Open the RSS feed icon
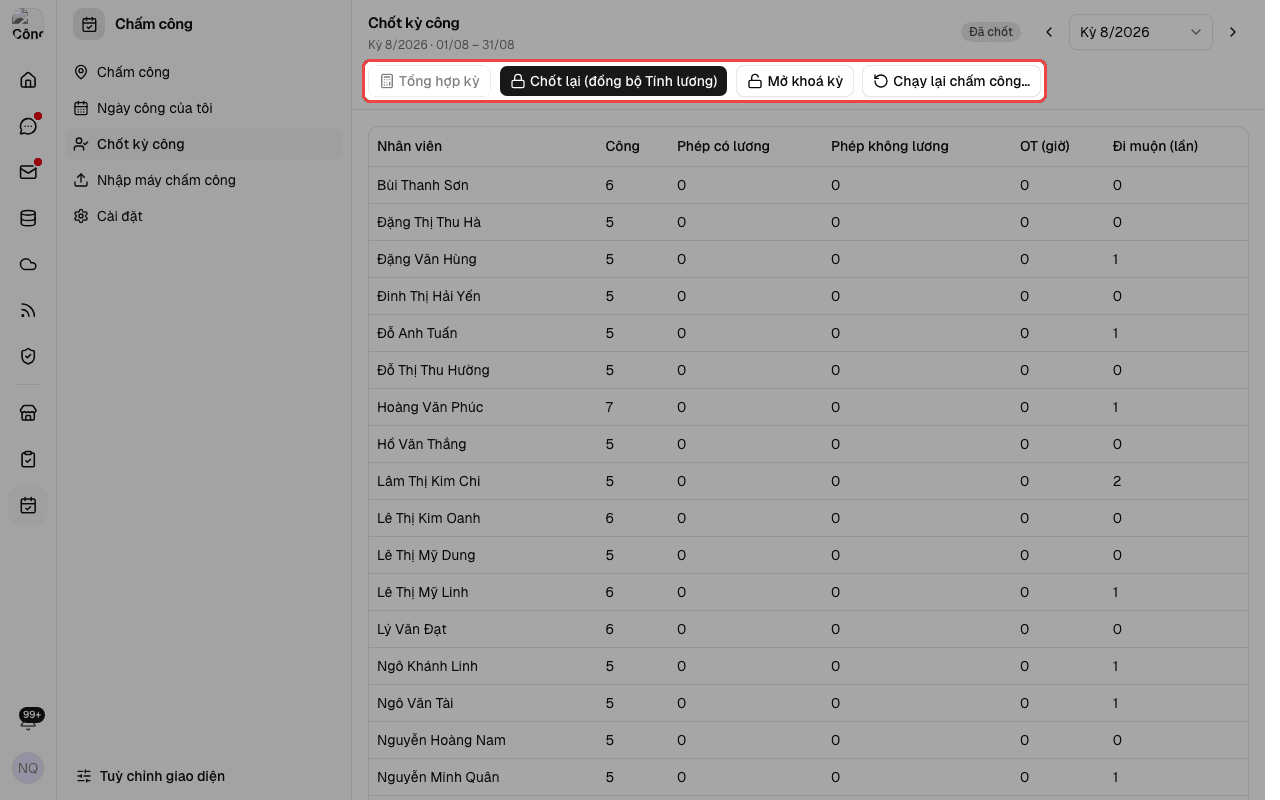 tap(28, 310)
